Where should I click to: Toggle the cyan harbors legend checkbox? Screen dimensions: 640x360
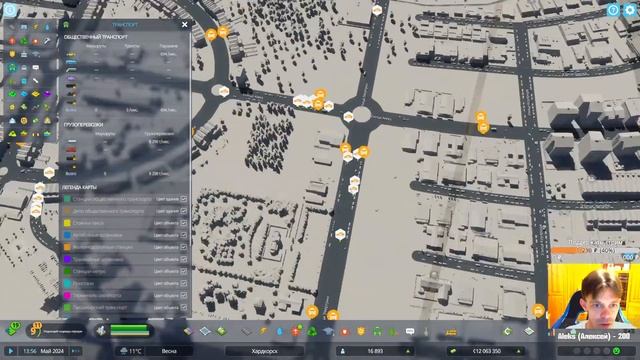tap(184, 283)
